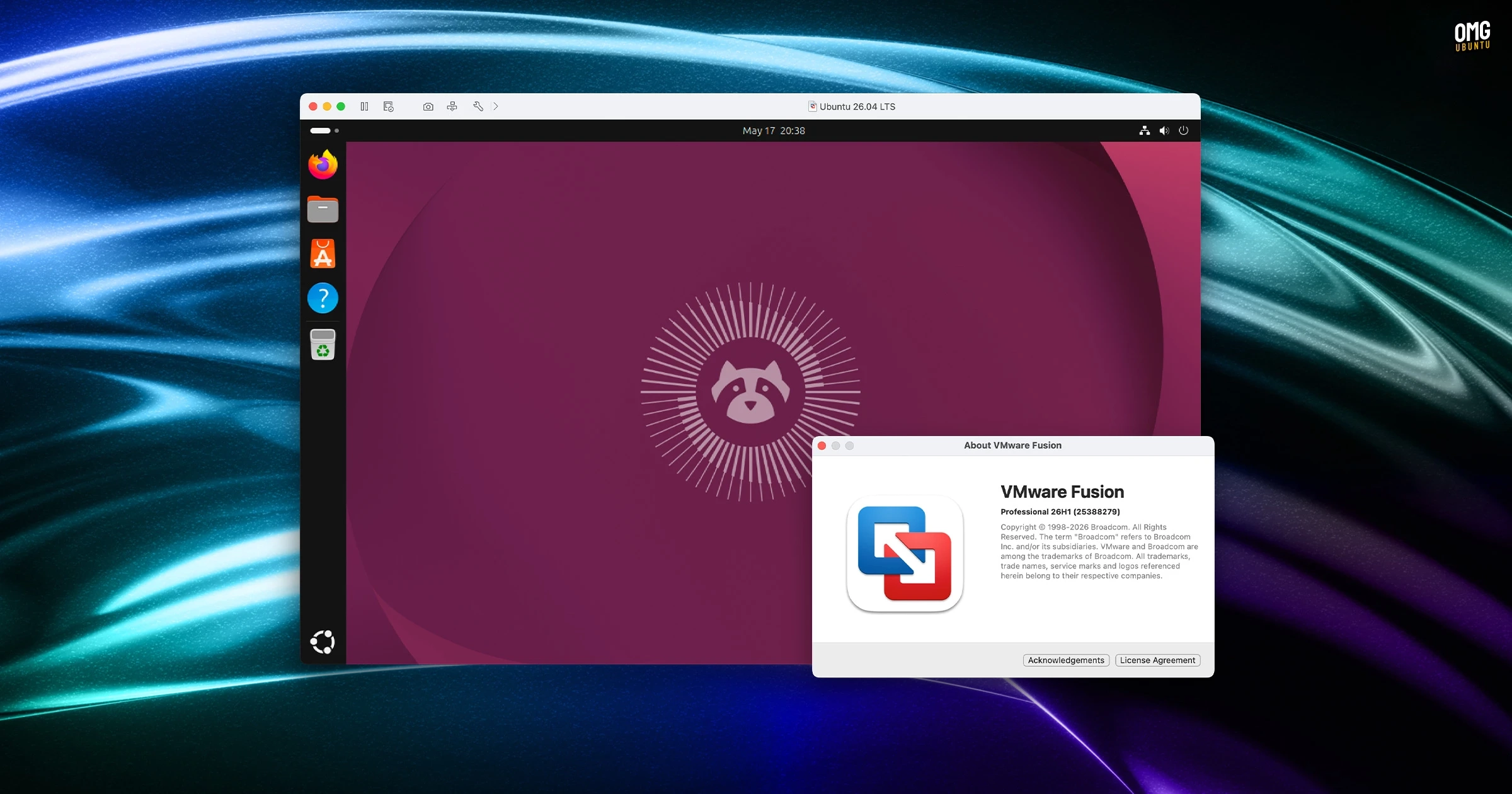Screen dimensions: 1512x794
Task: Pause the Ubuntu virtual machine
Action: pos(364,106)
